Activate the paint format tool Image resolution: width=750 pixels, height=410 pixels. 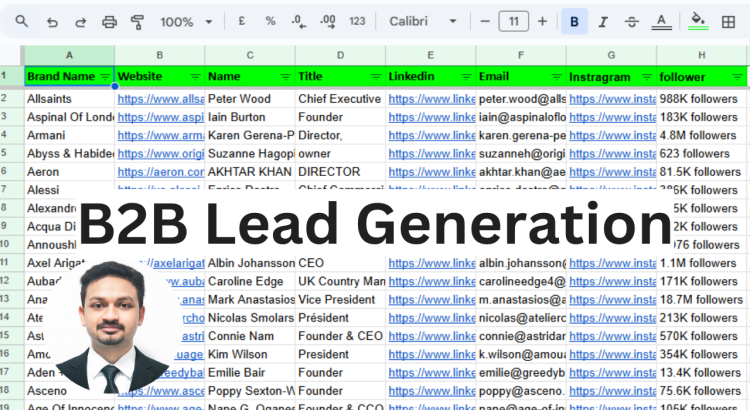pos(137,22)
